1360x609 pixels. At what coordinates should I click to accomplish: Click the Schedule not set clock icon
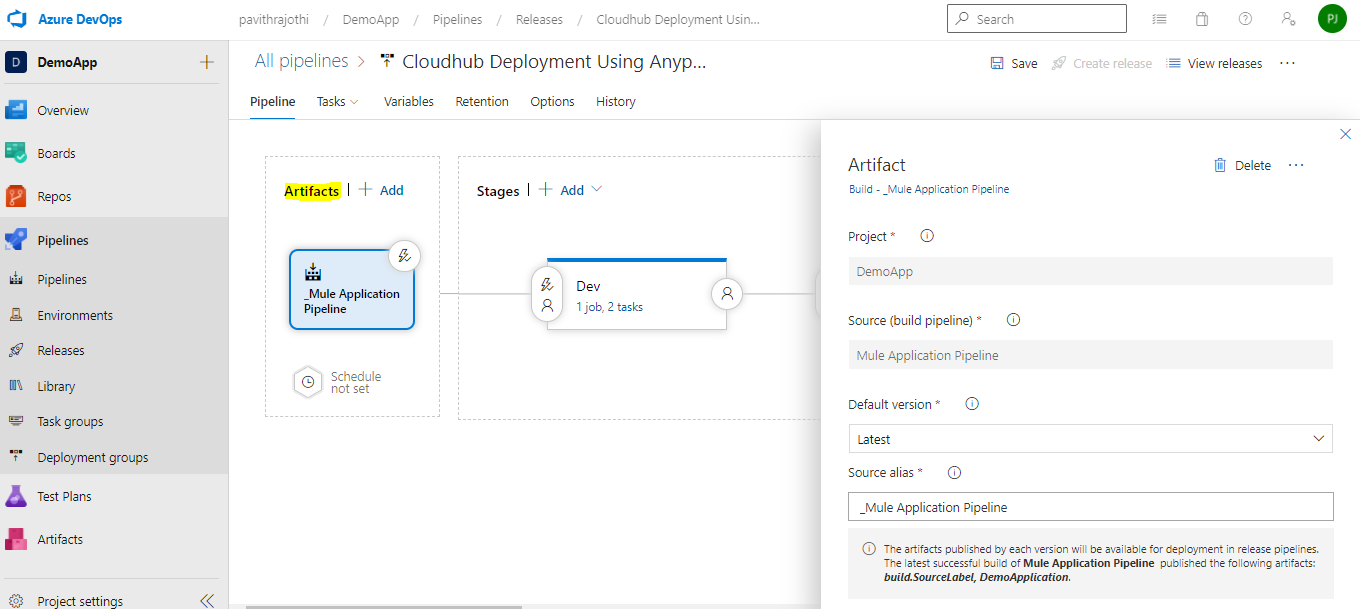click(309, 382)
